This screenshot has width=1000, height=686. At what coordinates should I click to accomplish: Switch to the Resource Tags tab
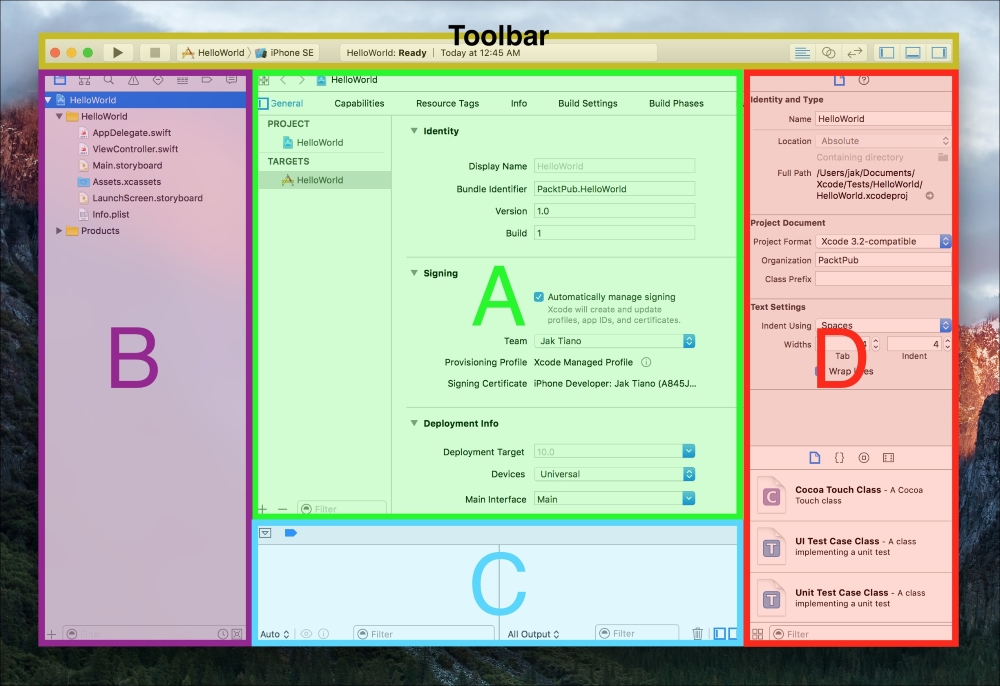pyautogui.click(x=447, y=103)
